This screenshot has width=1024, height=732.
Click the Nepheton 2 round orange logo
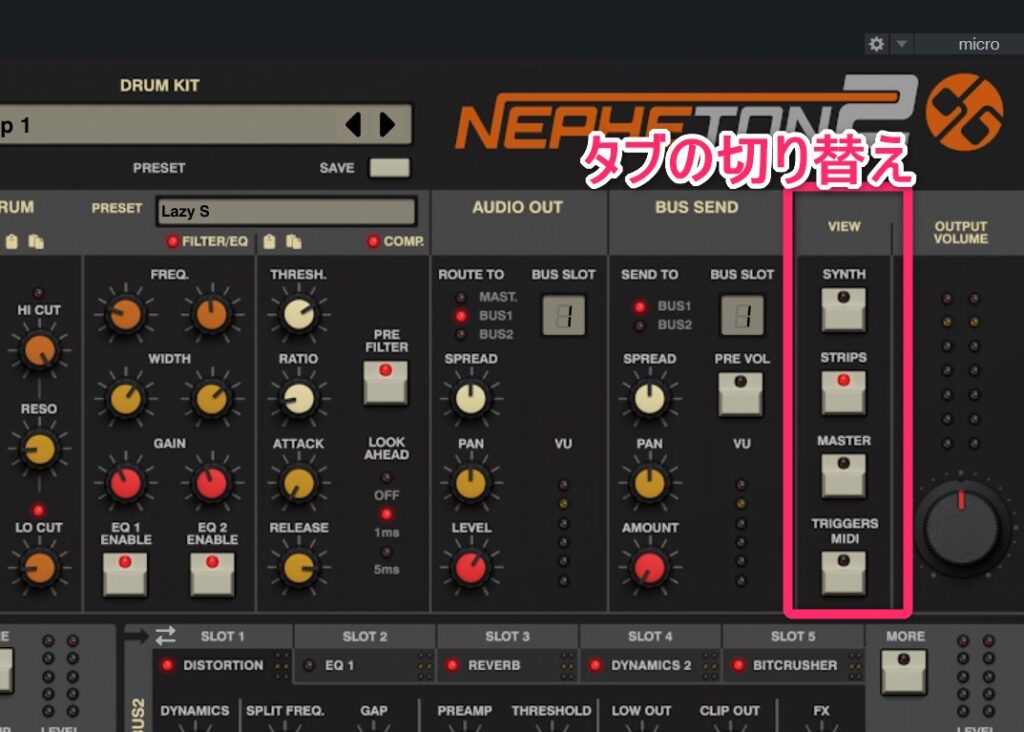tap(963, 110)
